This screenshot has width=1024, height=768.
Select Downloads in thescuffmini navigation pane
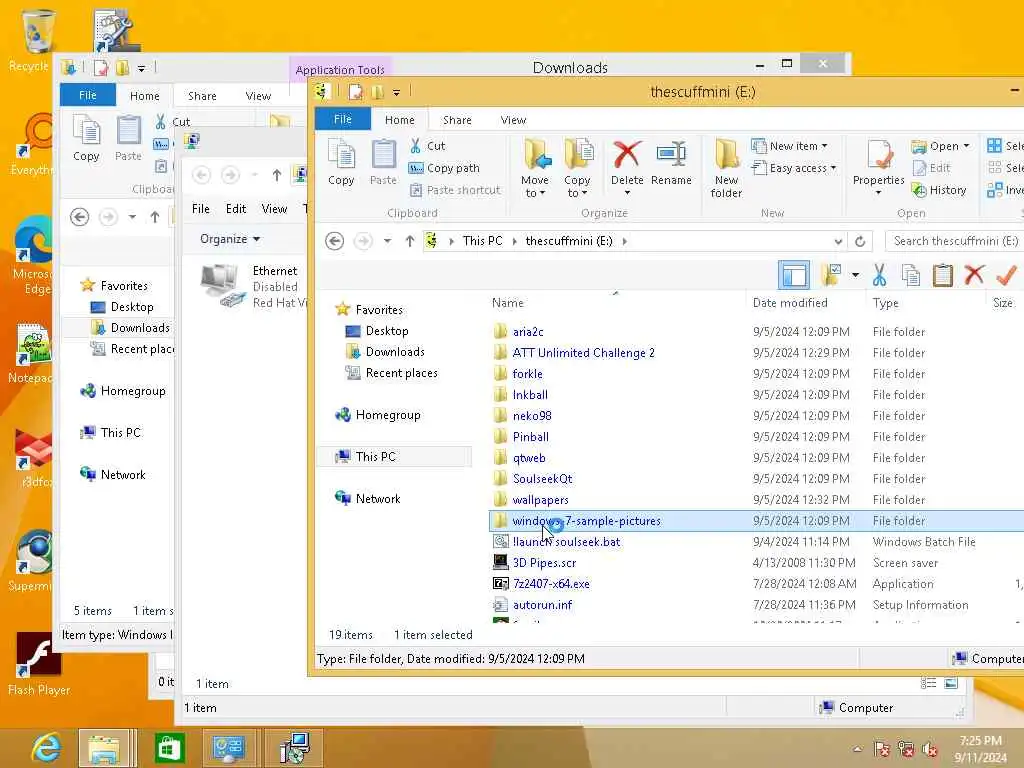point(394,351)
